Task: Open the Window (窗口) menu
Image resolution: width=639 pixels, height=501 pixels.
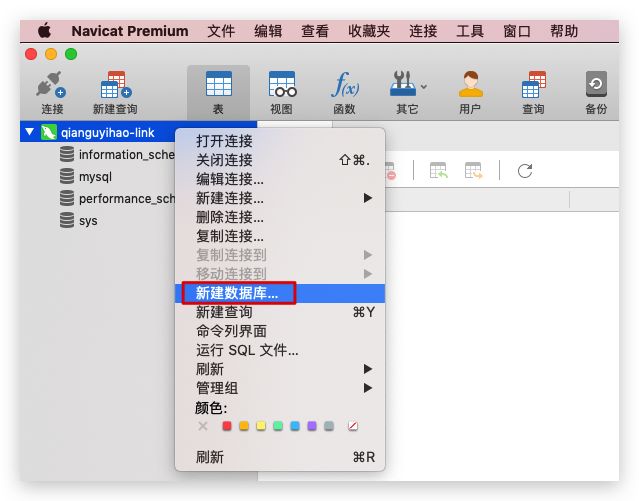Action: pos(517,31)
